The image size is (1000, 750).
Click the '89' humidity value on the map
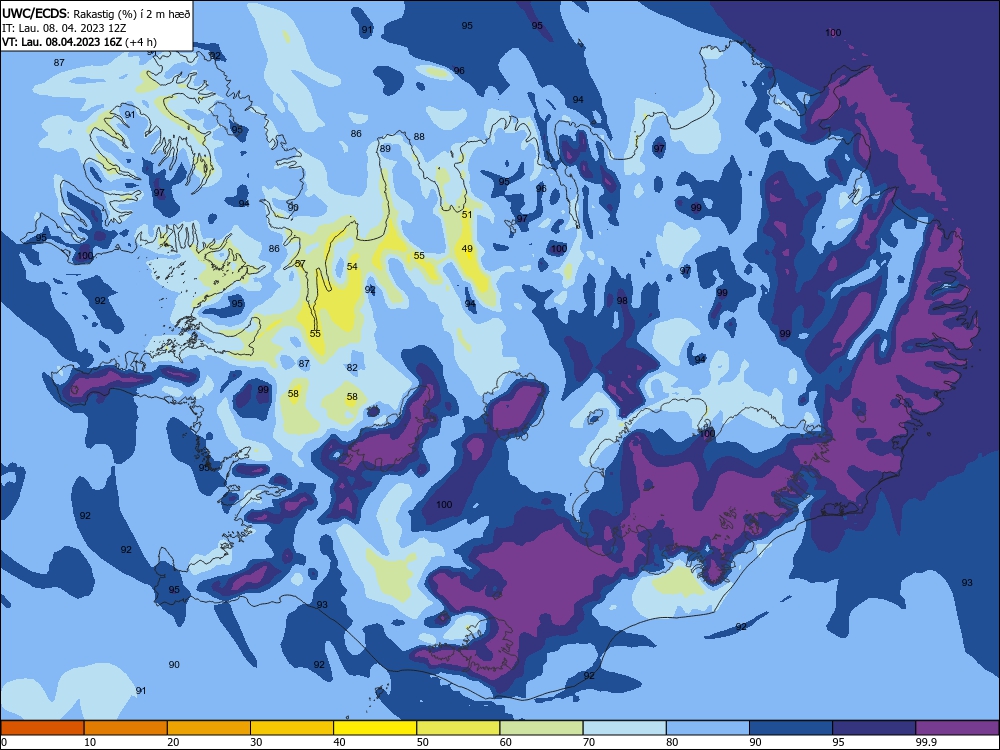(x=385, y=149)
